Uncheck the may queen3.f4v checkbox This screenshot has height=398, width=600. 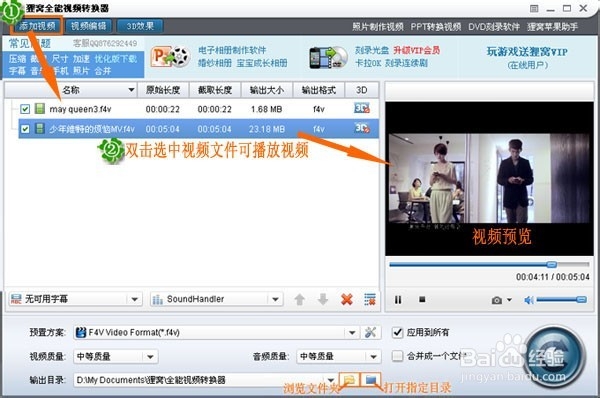click(x=25, y=109)
